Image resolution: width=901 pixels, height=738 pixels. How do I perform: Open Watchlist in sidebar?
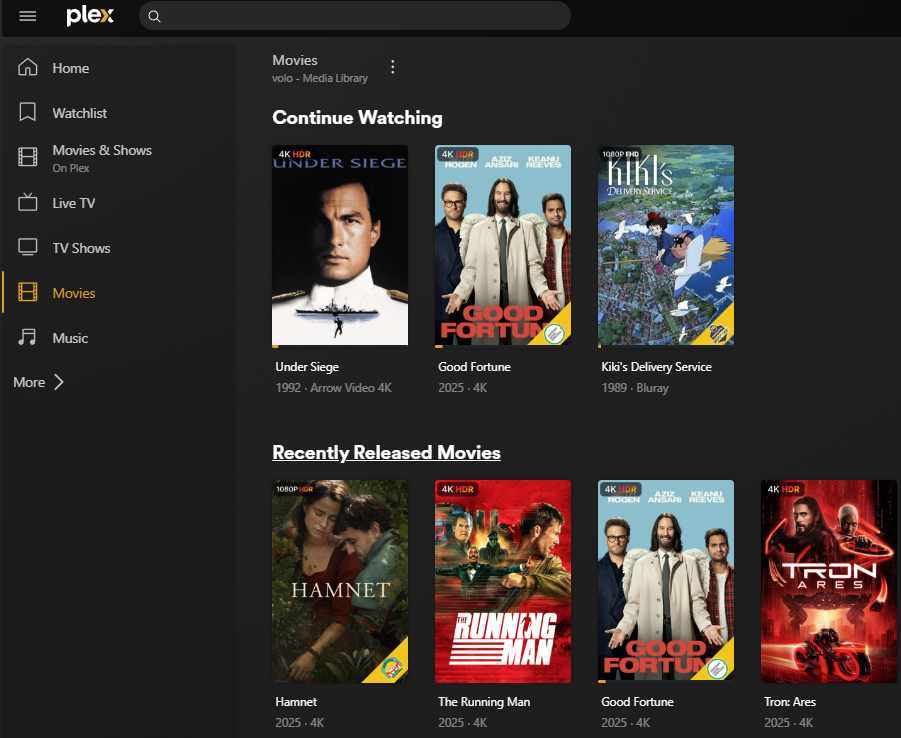pyautogui.click(x=79, y=113)
